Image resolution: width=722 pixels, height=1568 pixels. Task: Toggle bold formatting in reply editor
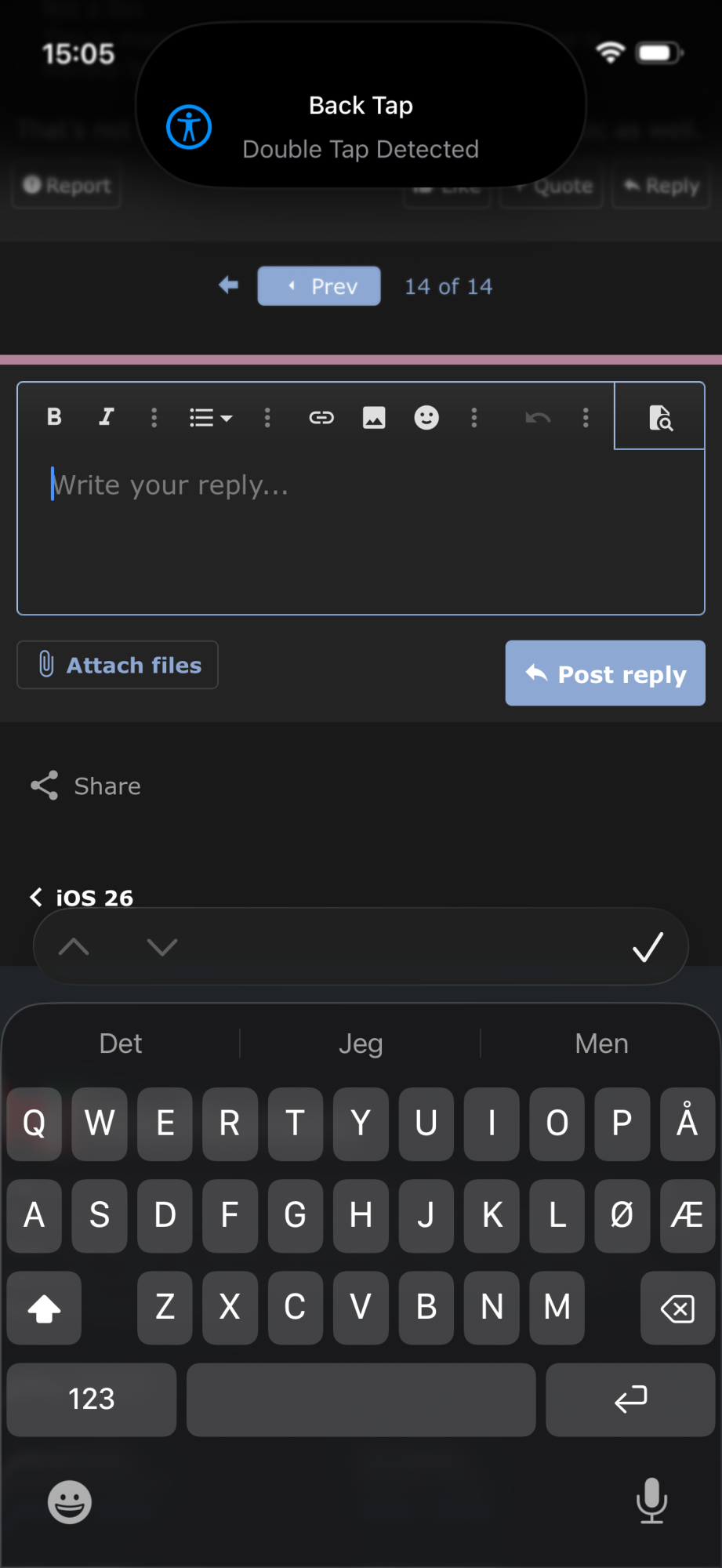[54, 417]
